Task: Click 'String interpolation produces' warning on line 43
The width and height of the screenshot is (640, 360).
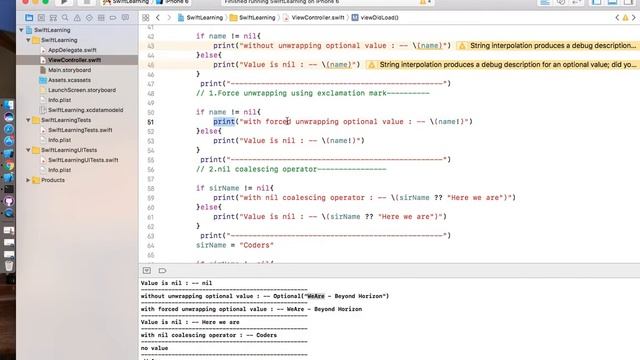Action: pyautogui.click(x=553, y=46)
